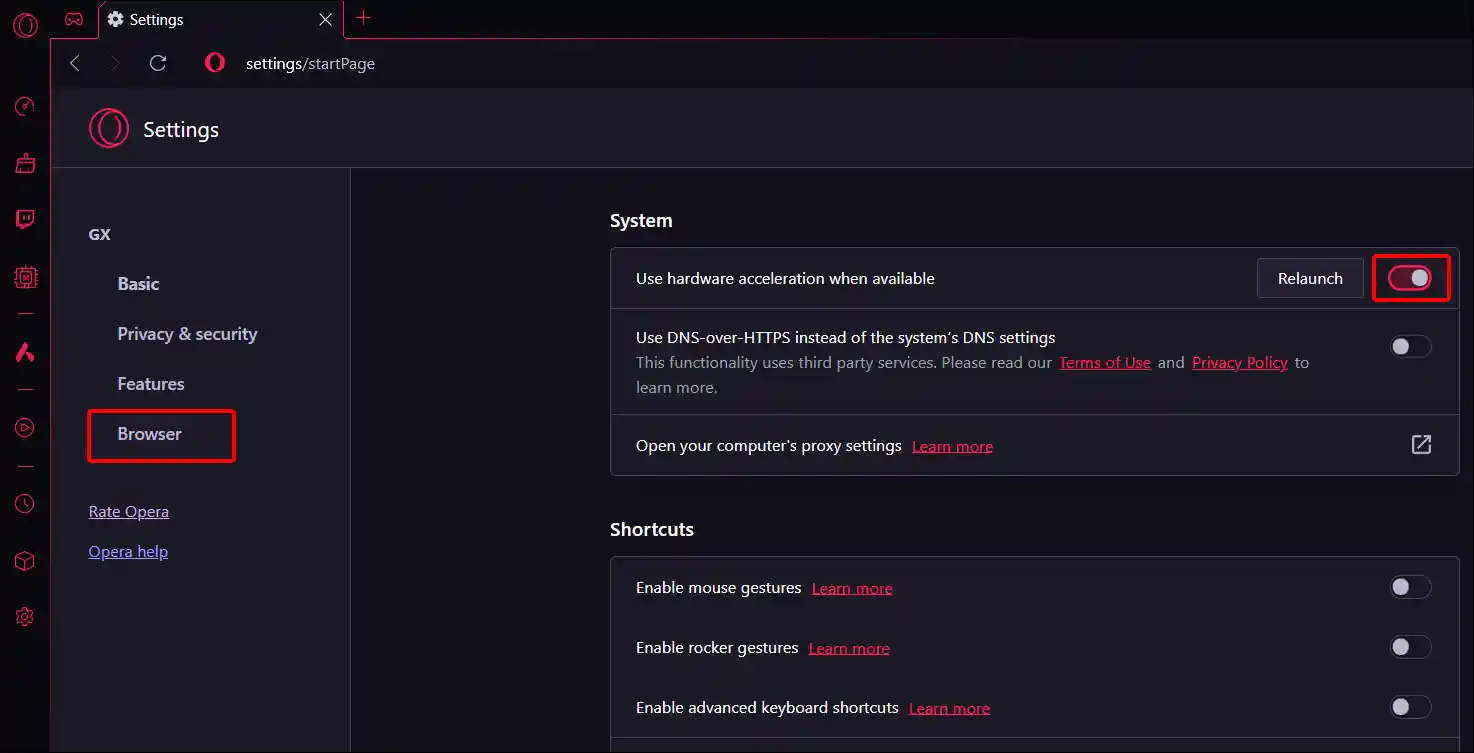Open the Opera menu logo button
This screenshot has width=1474, height=753.
tap(25, 24)
